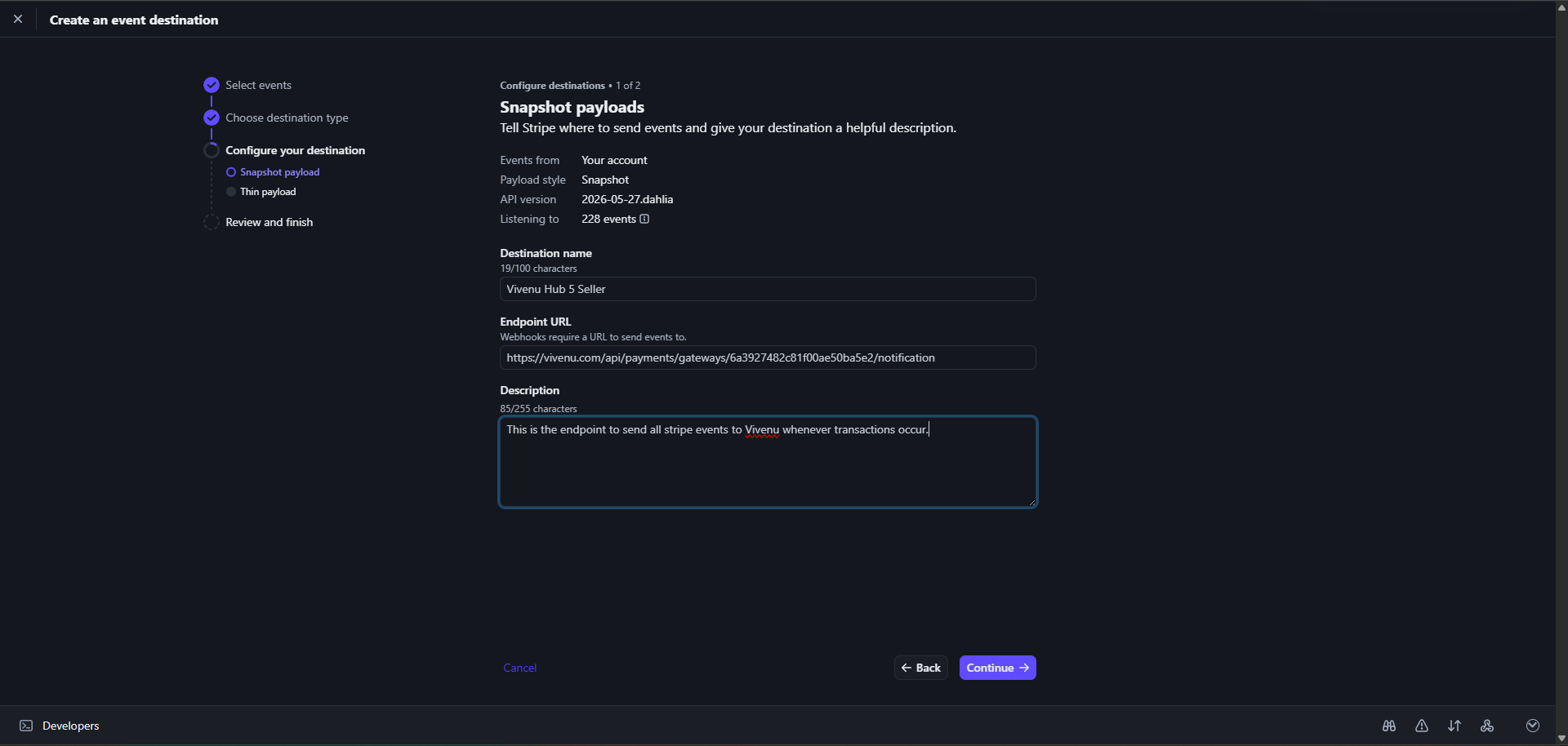The image size is (1568, 746).
Task: Open the Developers terminal icon
Action: click(26, 726)
